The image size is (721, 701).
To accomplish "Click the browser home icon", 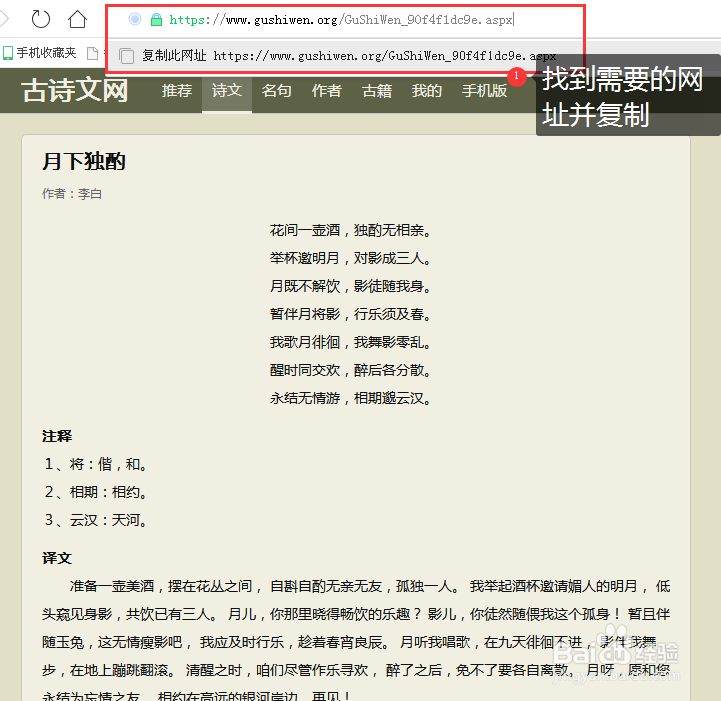I will 77,19.
